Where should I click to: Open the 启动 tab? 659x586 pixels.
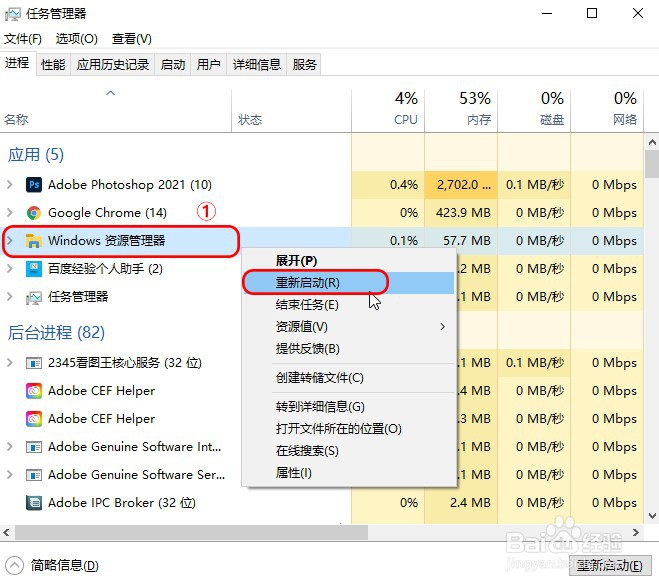[173, 65]
